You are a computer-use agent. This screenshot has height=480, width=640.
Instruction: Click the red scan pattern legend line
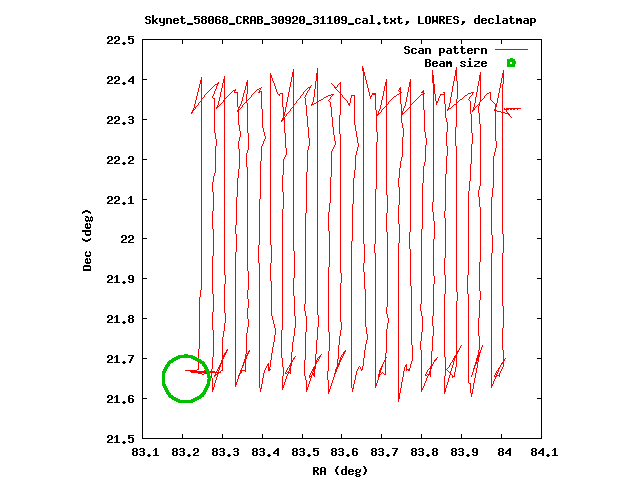tap(511, 49)
